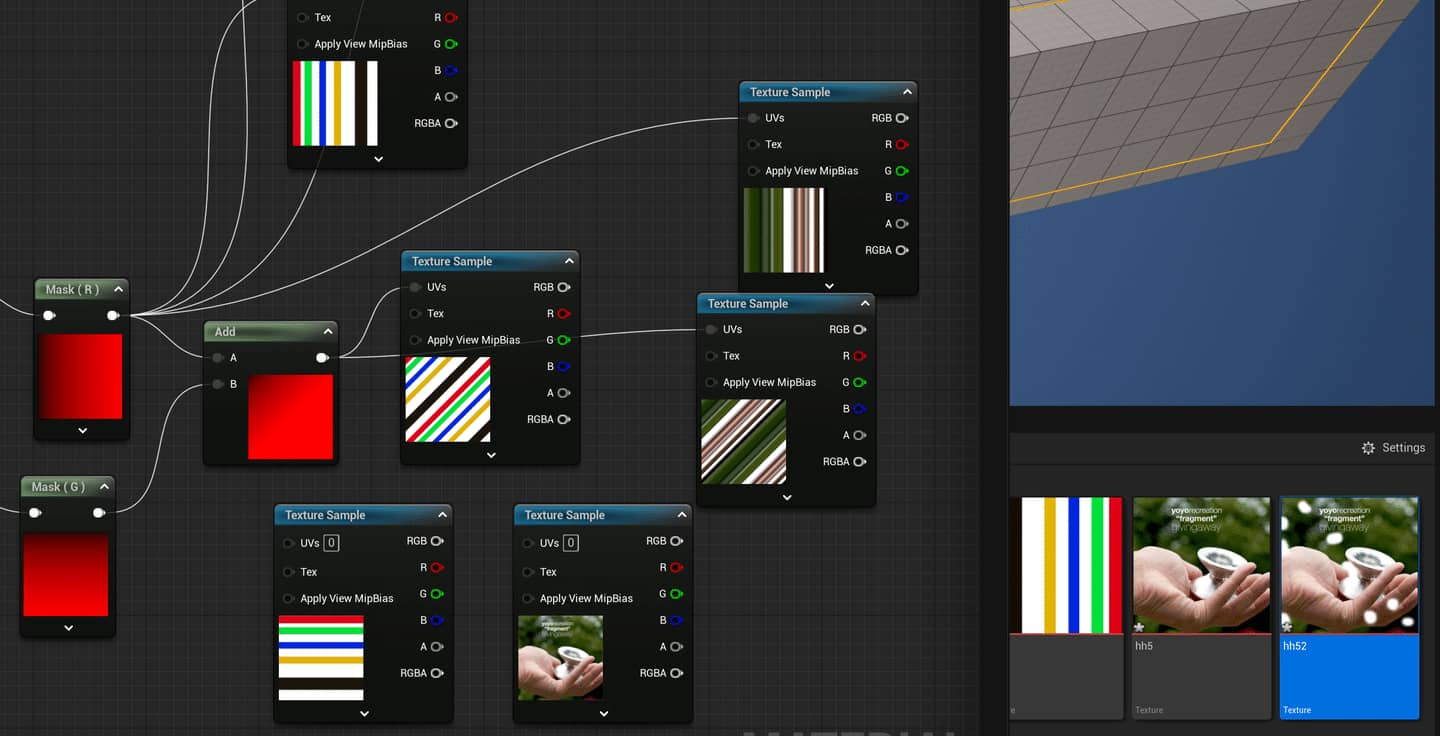1440x736 pixels.
Task: Click RGBA pin on top colored vertical stripes node
Action: tap(451, 123)
